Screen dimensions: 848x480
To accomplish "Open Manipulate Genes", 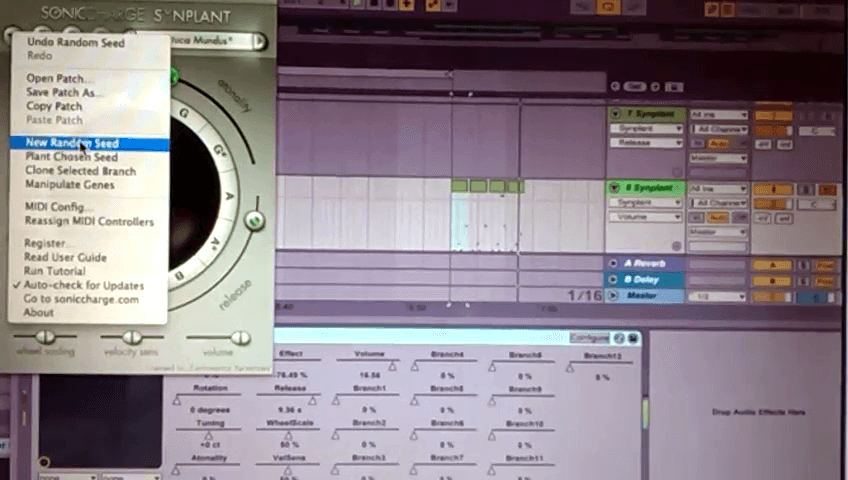I will click(x=70, y=184).
